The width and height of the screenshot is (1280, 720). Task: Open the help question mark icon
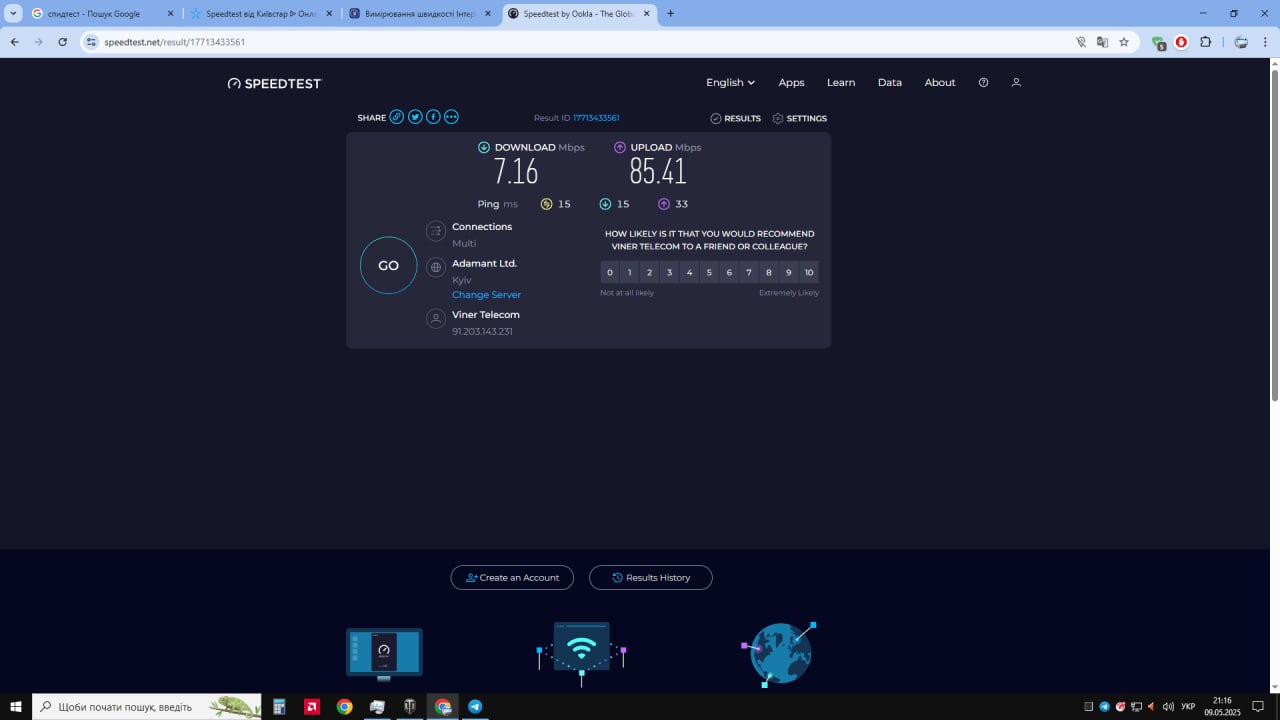(983, 83)
